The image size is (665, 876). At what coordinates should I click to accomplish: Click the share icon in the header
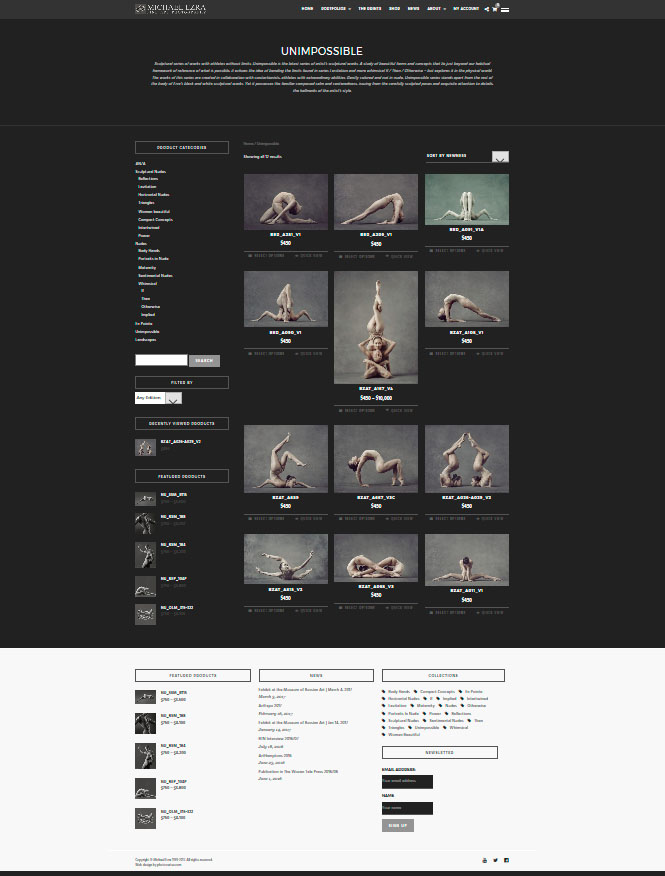click(x=487, y=9)
